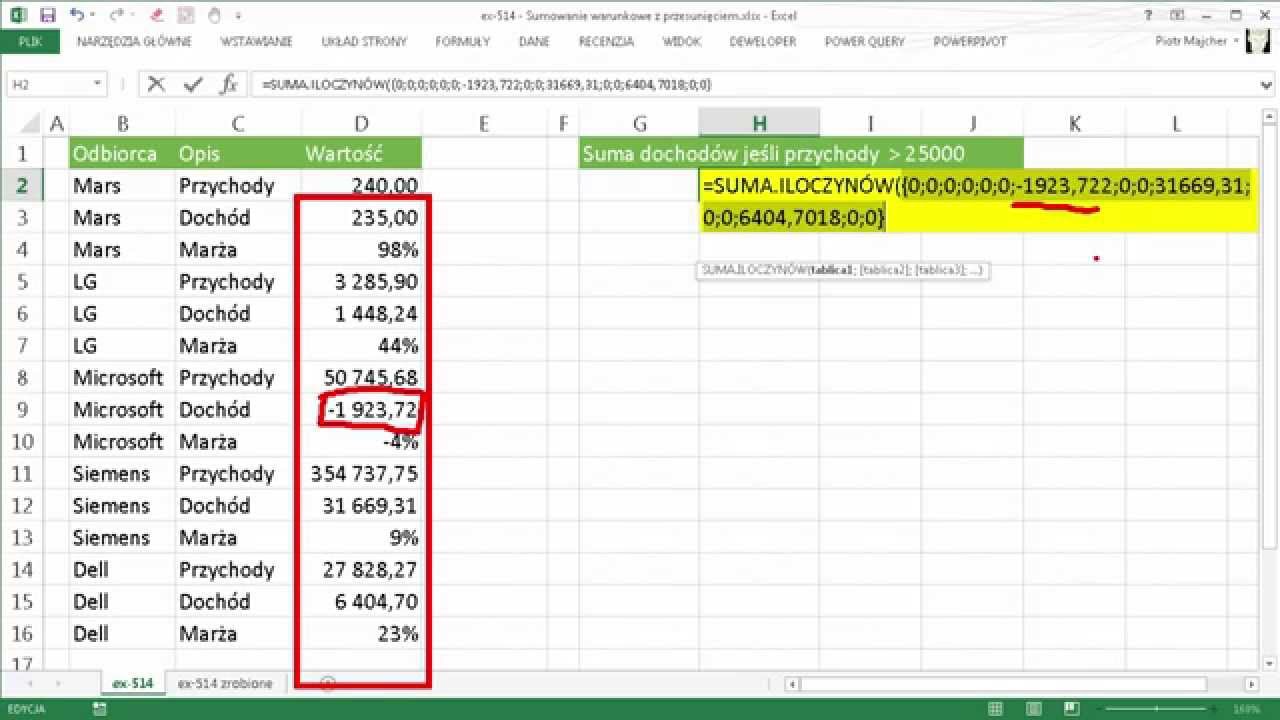
Task: Open the PLIK file tab
Action: pyautogui.click(x=29, y=41)
